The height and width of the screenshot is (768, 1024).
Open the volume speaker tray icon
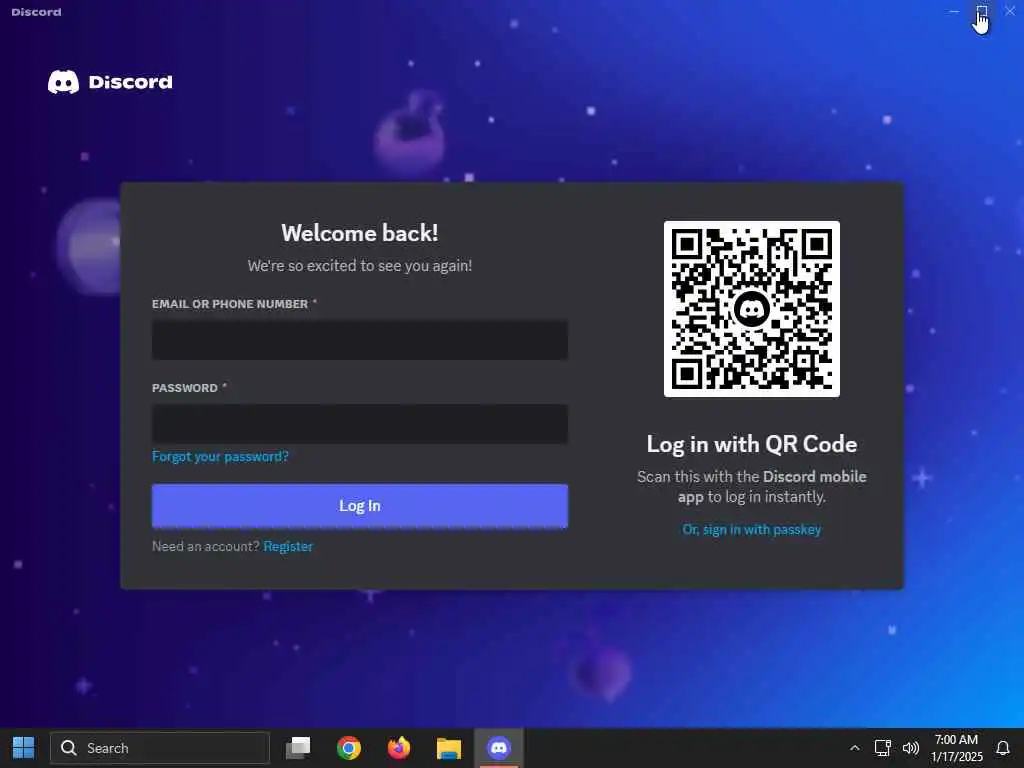pyautogui.click(x=910, y=748)
